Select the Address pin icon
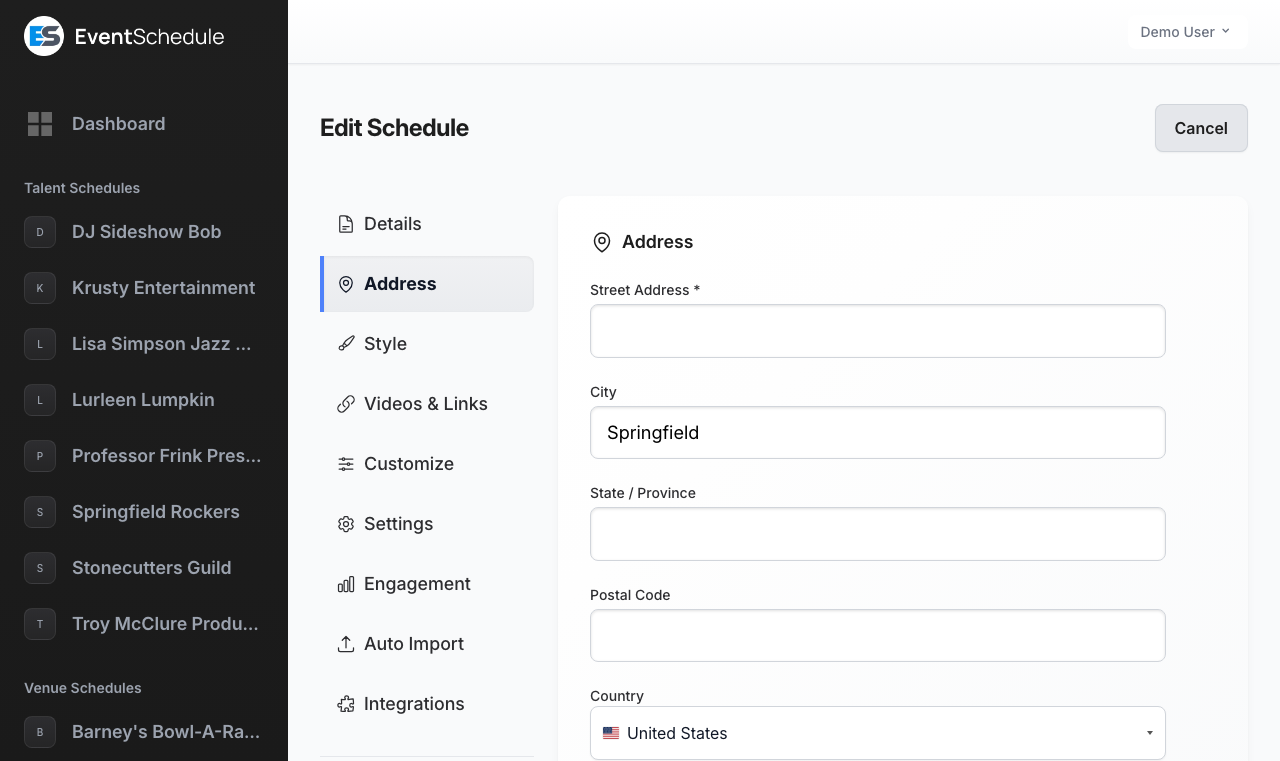 click(x=346, y=284)
